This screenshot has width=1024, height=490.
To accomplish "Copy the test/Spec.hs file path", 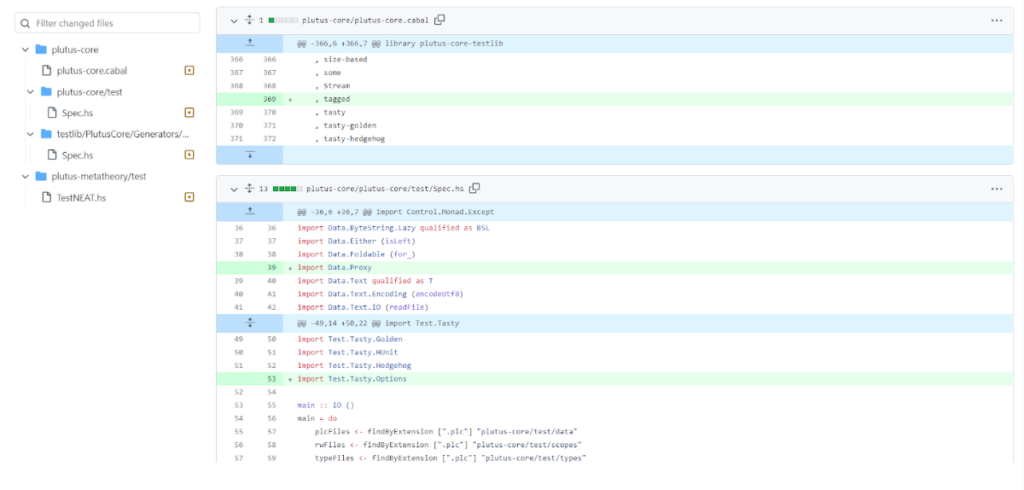I will (475, 188).
